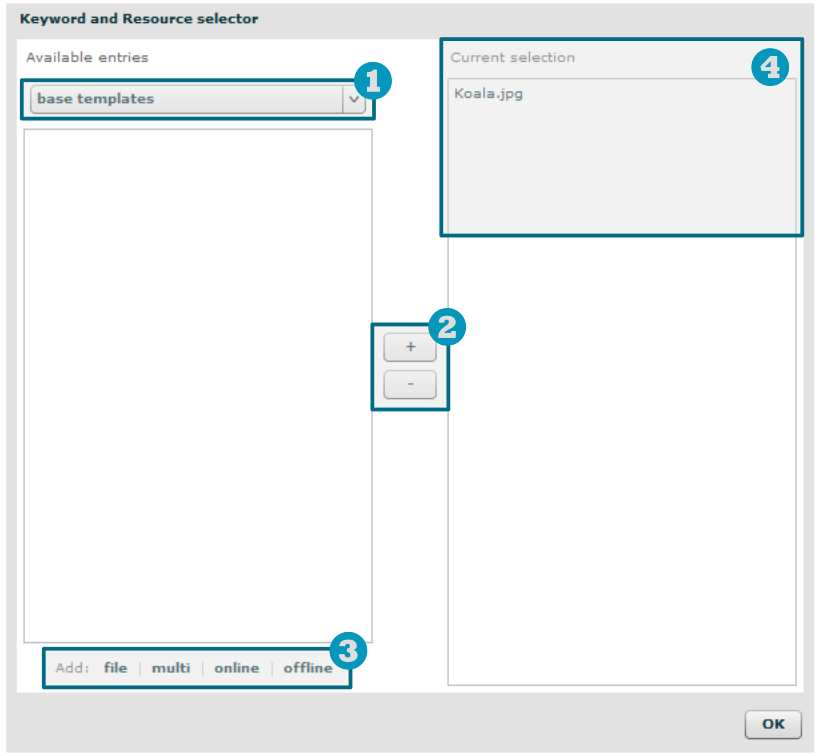821x756 pixels.
Task: Click the Add file link
Action: tap(115, 668)
